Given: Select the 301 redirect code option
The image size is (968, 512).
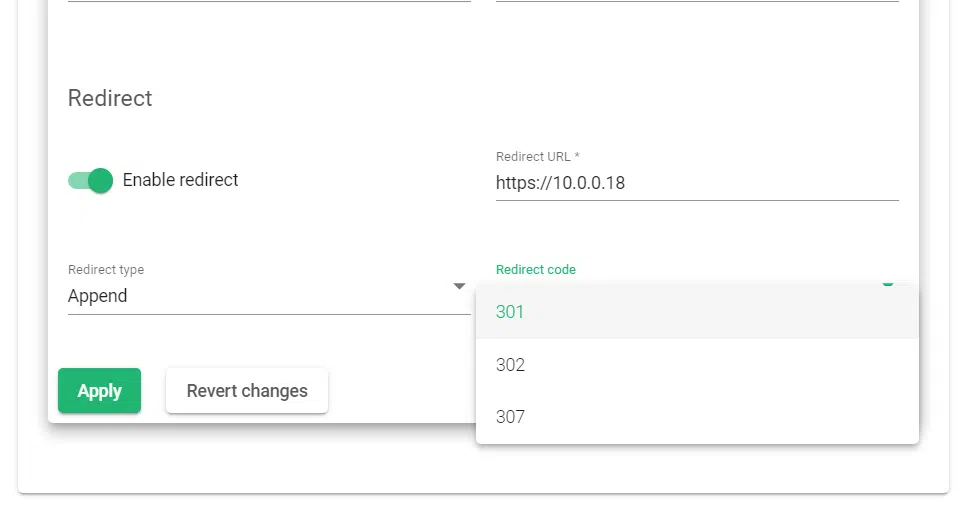Looking at the screenshot, I should point(696,312).
